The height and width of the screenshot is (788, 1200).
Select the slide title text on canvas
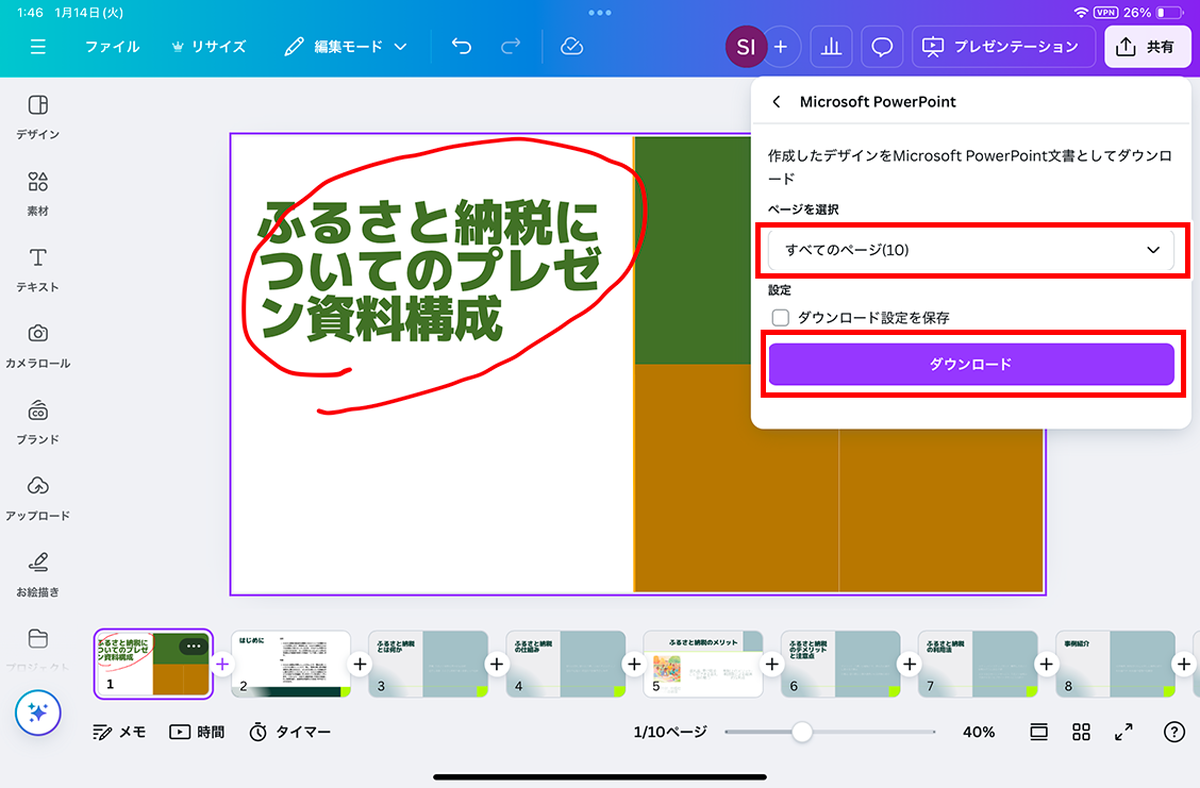click(432, 270)
